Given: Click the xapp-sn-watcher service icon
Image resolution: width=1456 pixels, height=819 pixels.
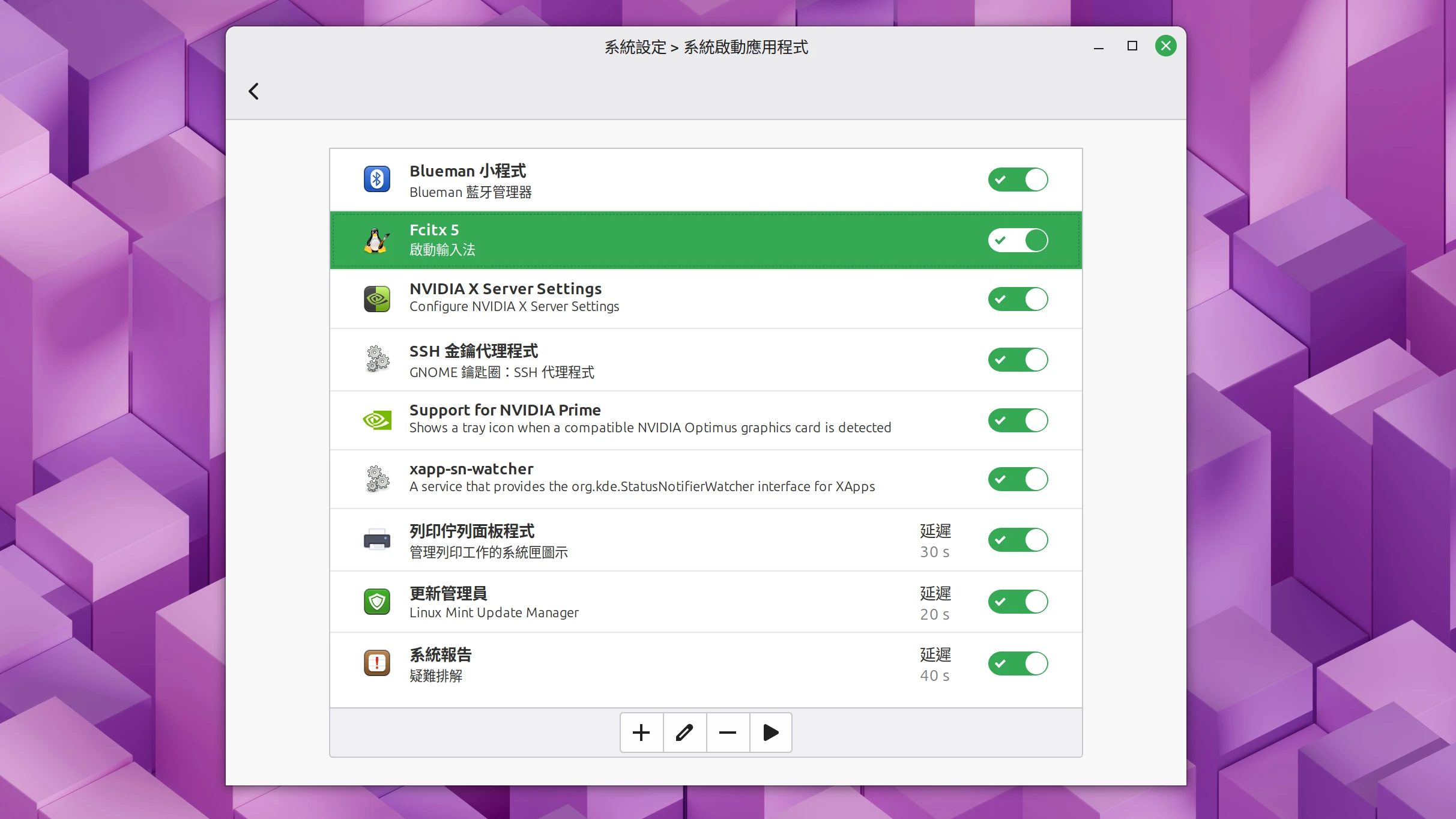Looking at the screenshot, I should coord(376,479).
